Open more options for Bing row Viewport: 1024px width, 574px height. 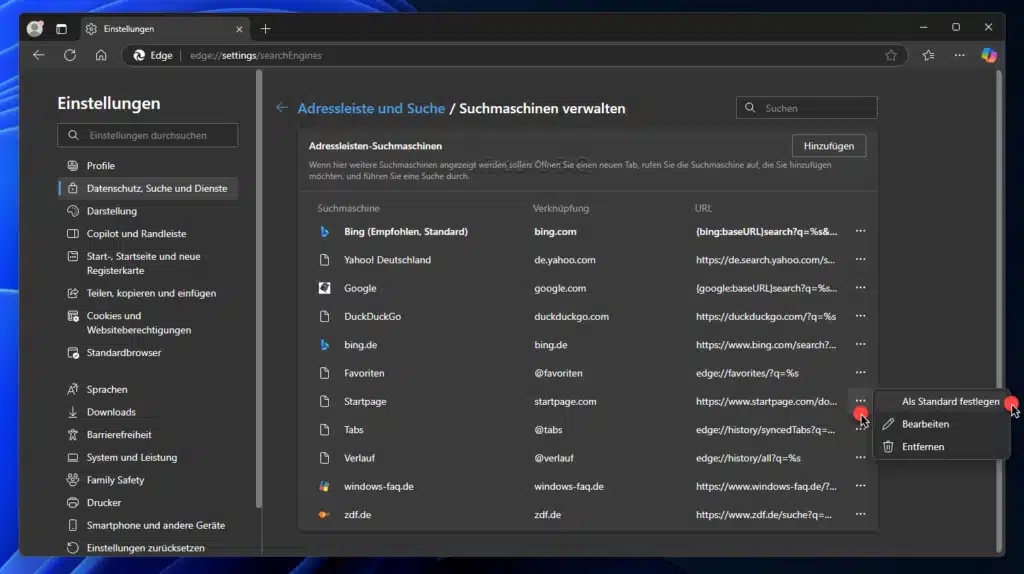coord(860,231)
